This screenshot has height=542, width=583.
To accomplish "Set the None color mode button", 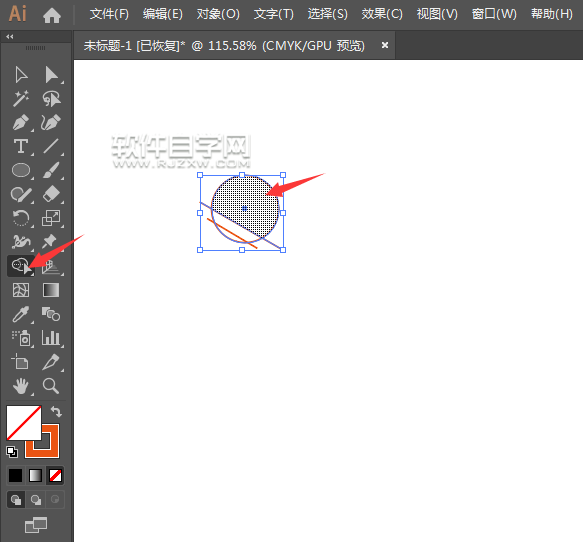I will [55, 475].
